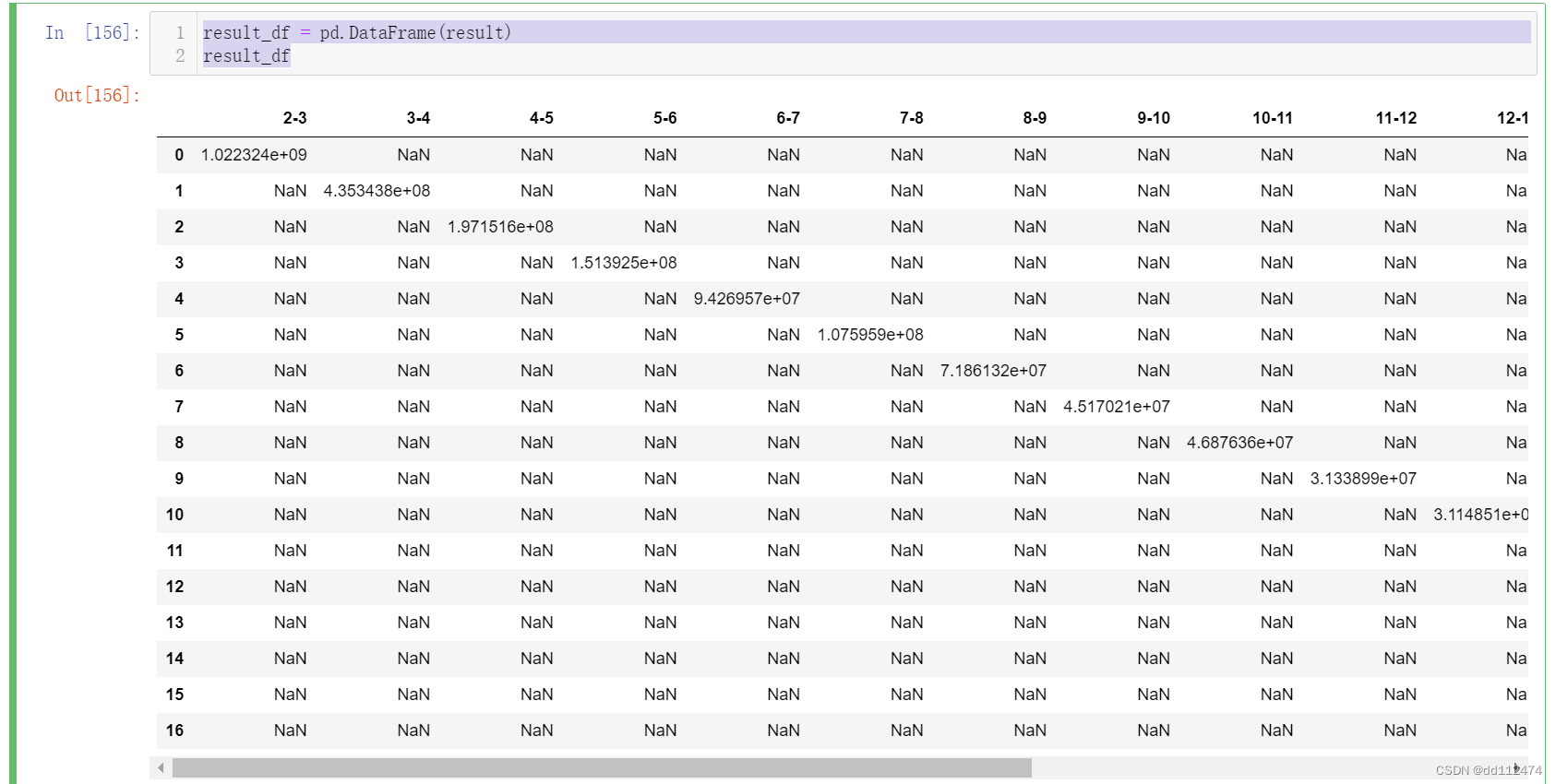Select the column header 6-7

pyautogui.click(x=788, y=118)
